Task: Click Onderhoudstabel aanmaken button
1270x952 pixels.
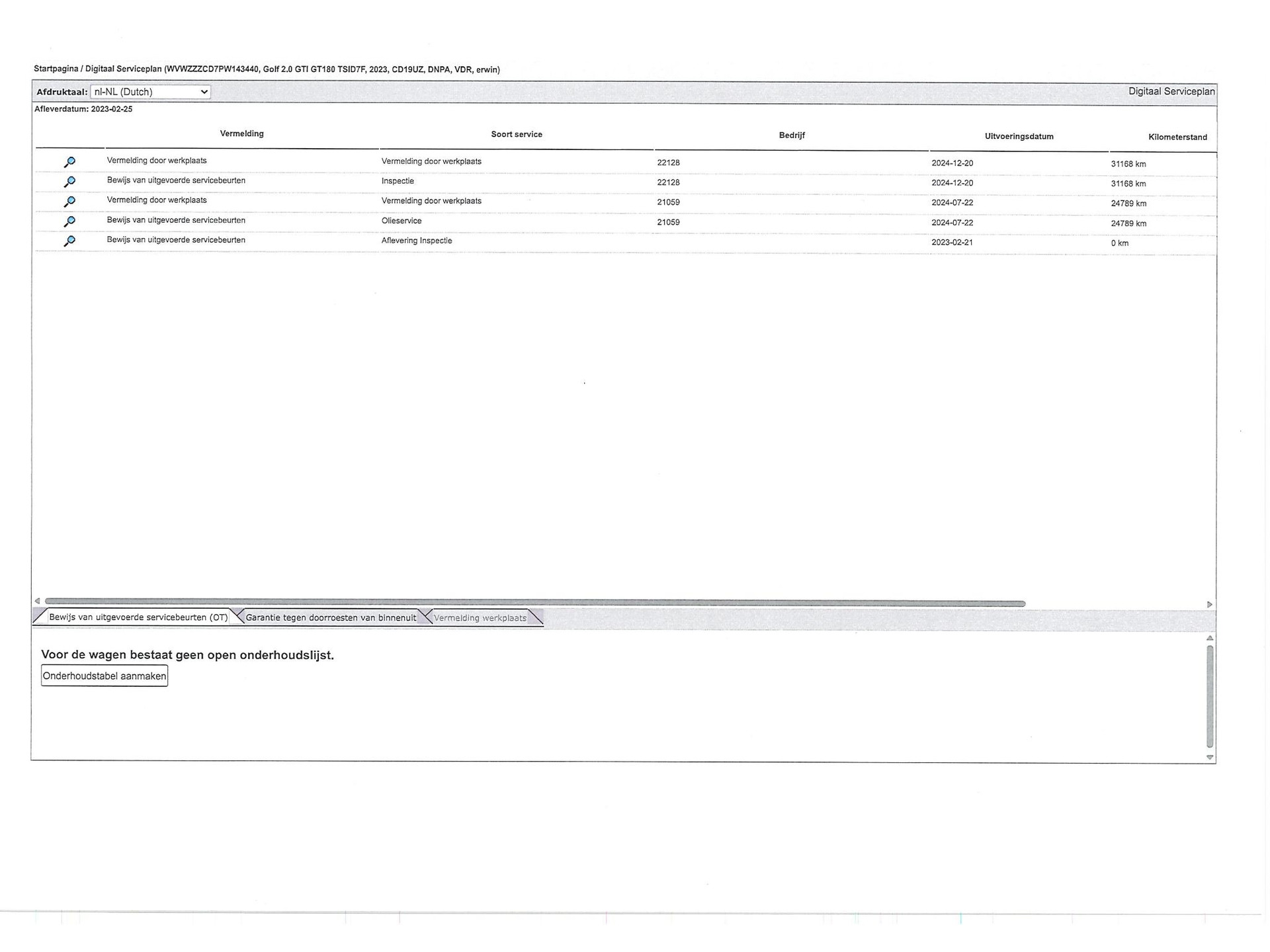Action: (x=105, y=676)
